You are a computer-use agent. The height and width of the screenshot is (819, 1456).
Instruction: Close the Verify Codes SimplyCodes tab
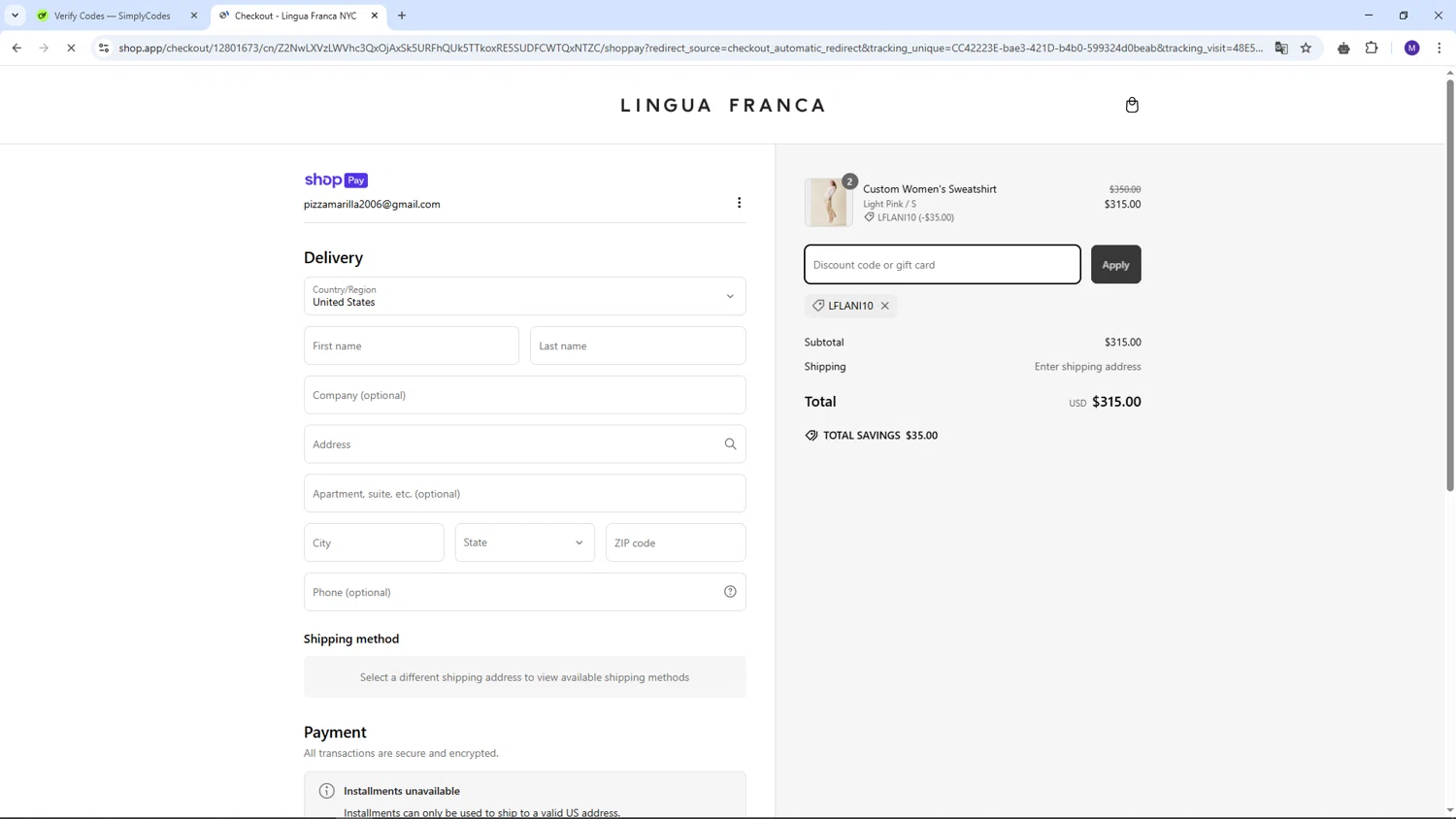tap(194, 16)
